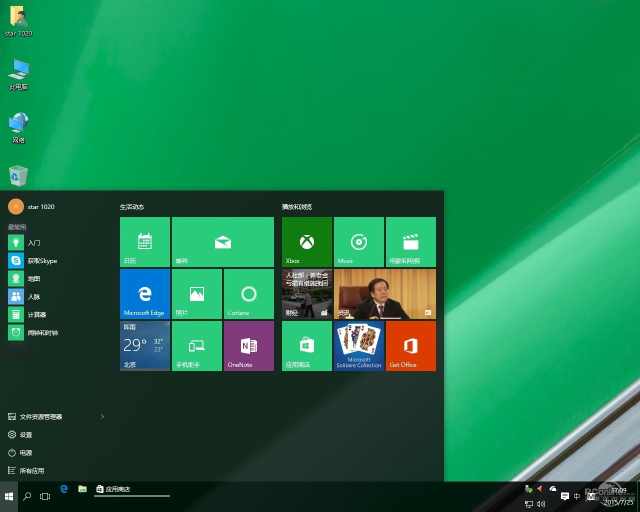
Task: Open taskbar search magnifier
Action: 27,496
